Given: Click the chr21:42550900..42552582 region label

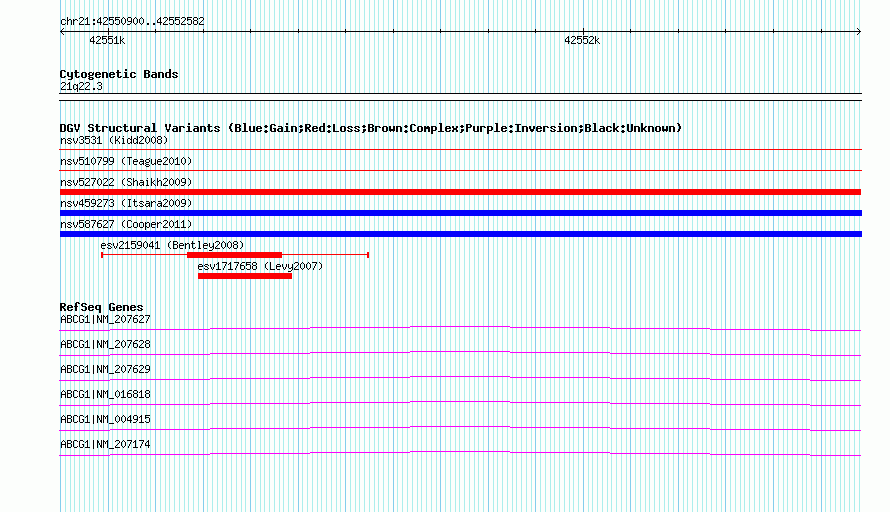Looking at the screenshot, I should tap(132, 21).
